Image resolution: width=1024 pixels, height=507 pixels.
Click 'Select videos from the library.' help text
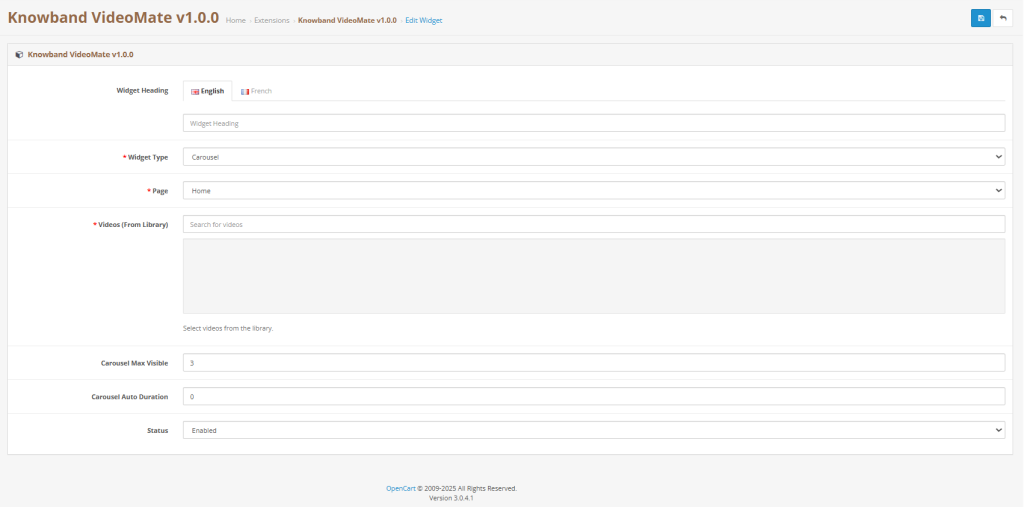click(x=228, y=329)
